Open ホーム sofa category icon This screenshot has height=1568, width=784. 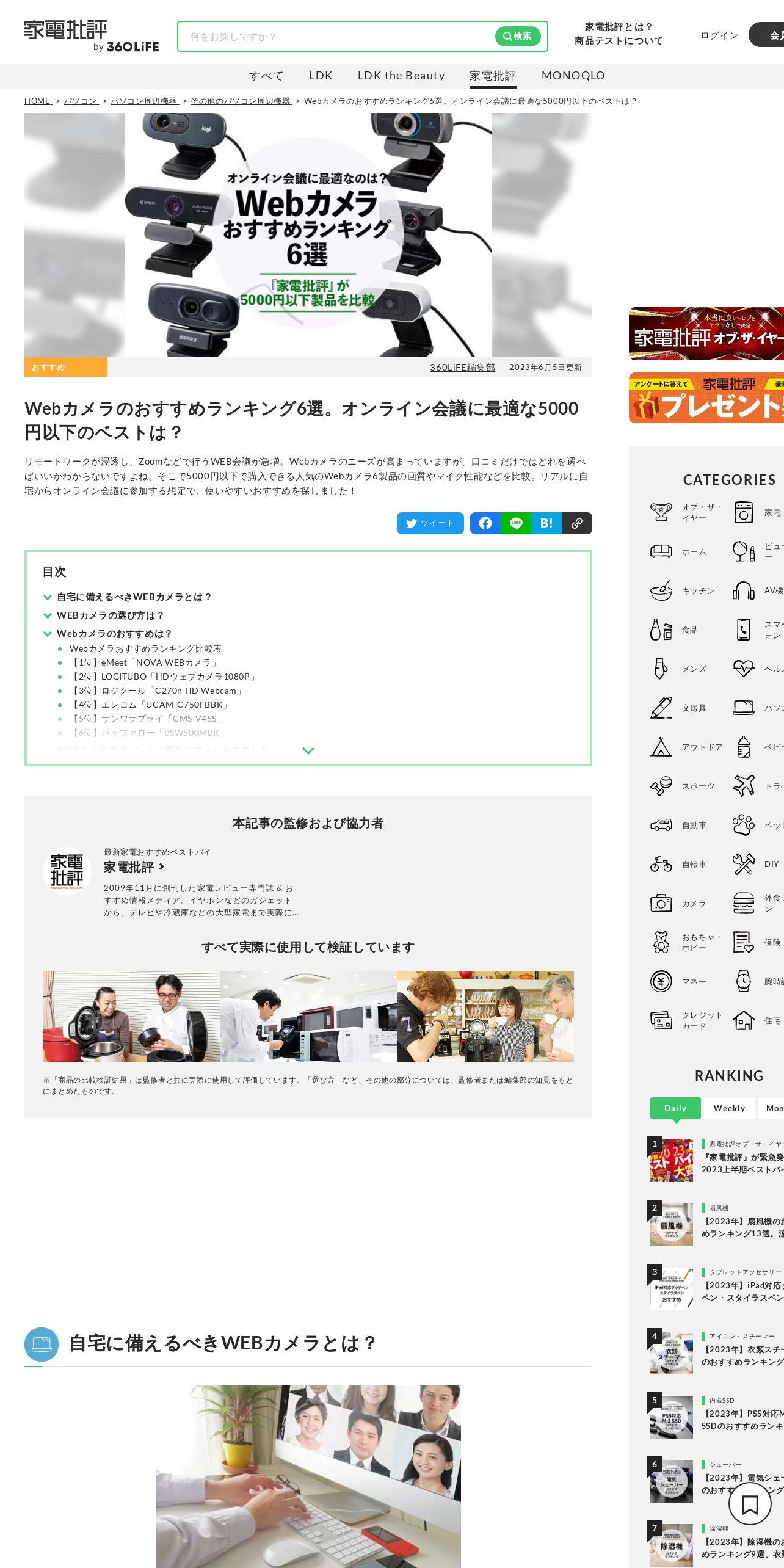[x=661, y=551]
